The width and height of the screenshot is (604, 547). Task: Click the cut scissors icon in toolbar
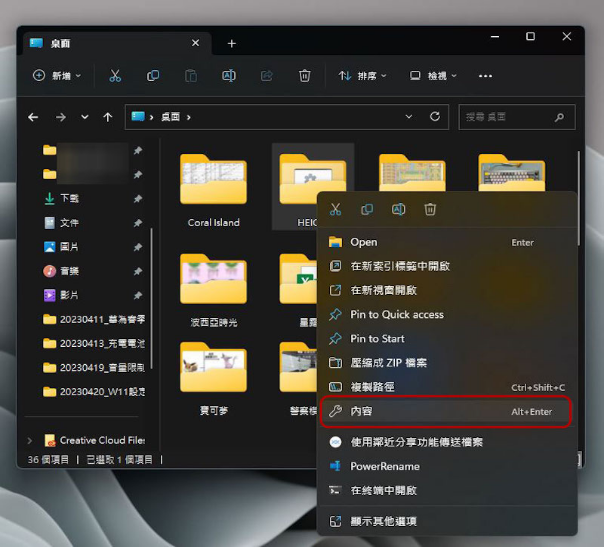pyautogui.click(x=115, y=76)
